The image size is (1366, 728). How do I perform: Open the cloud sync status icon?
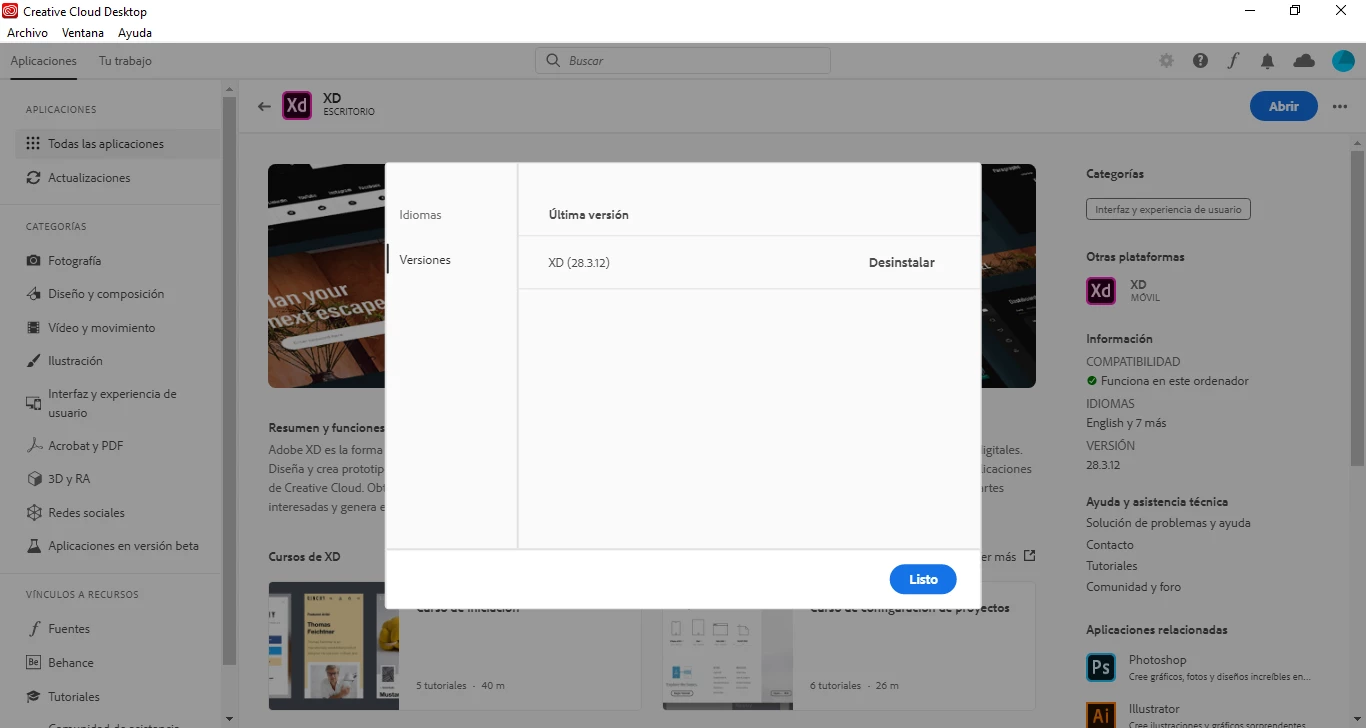(x=1304, y=61)
